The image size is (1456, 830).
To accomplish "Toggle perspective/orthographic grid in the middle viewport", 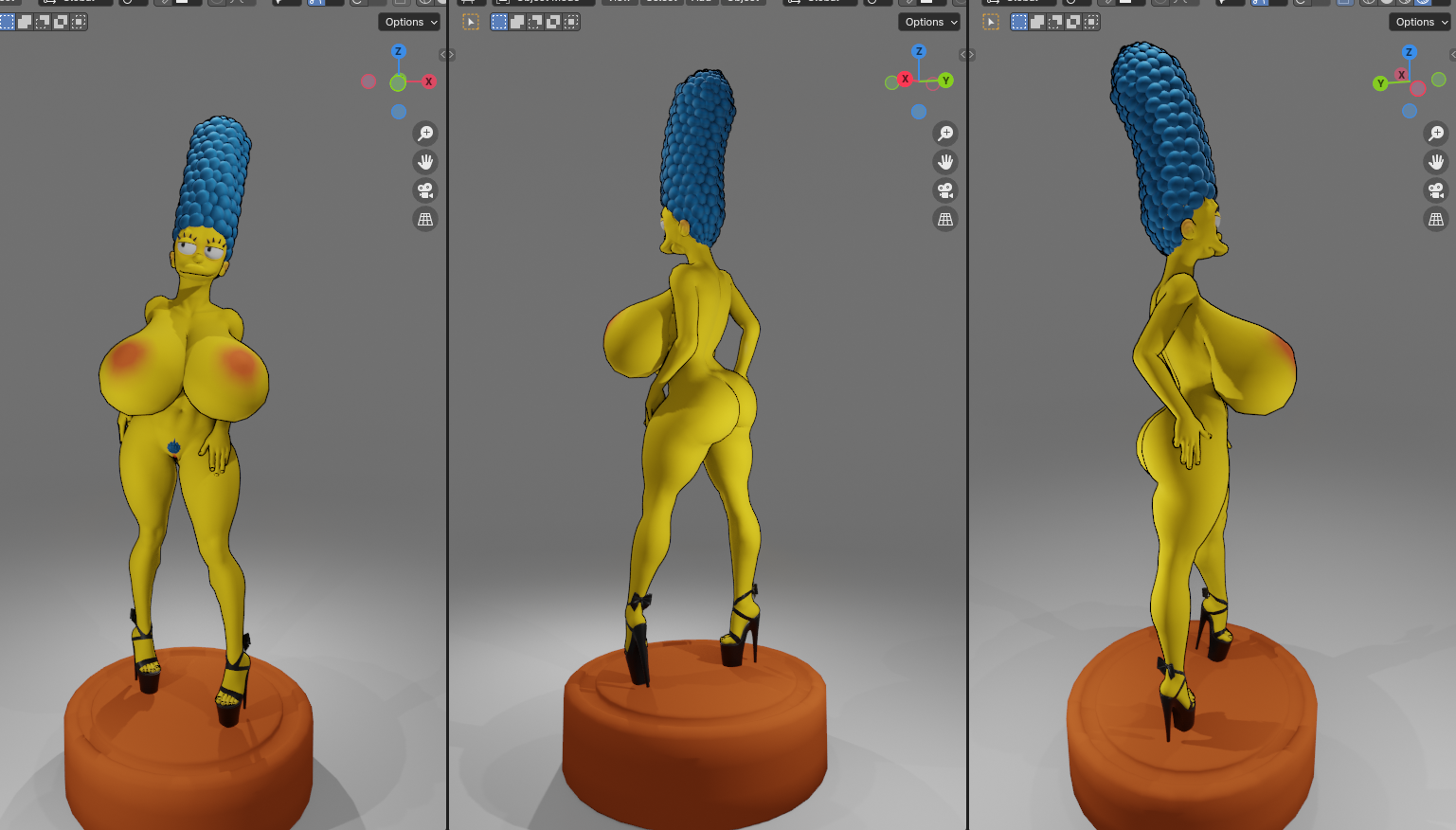I will 945,219.
